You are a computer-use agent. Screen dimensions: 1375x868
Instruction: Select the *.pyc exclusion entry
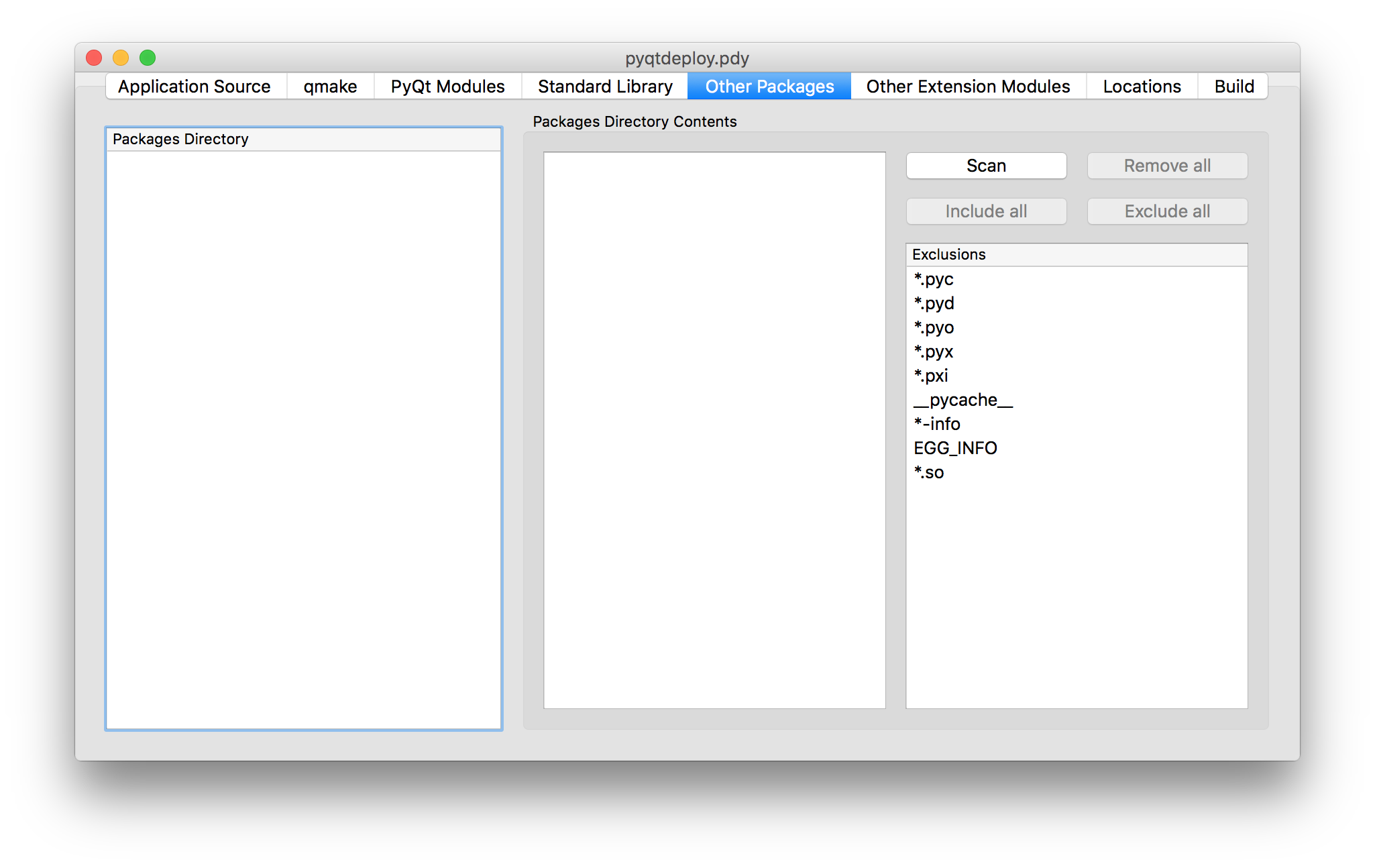[934, 279]
